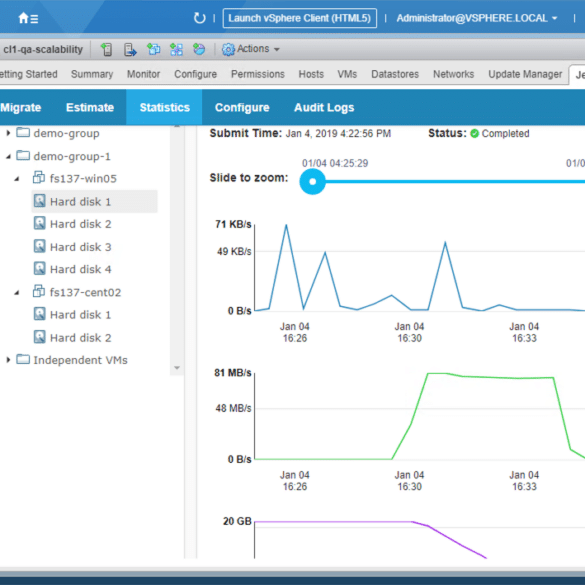Screen dimensions: 585x585
Task: Select Hard disk 2 under fs137-cent02
Action: click(x=81, y=338)
